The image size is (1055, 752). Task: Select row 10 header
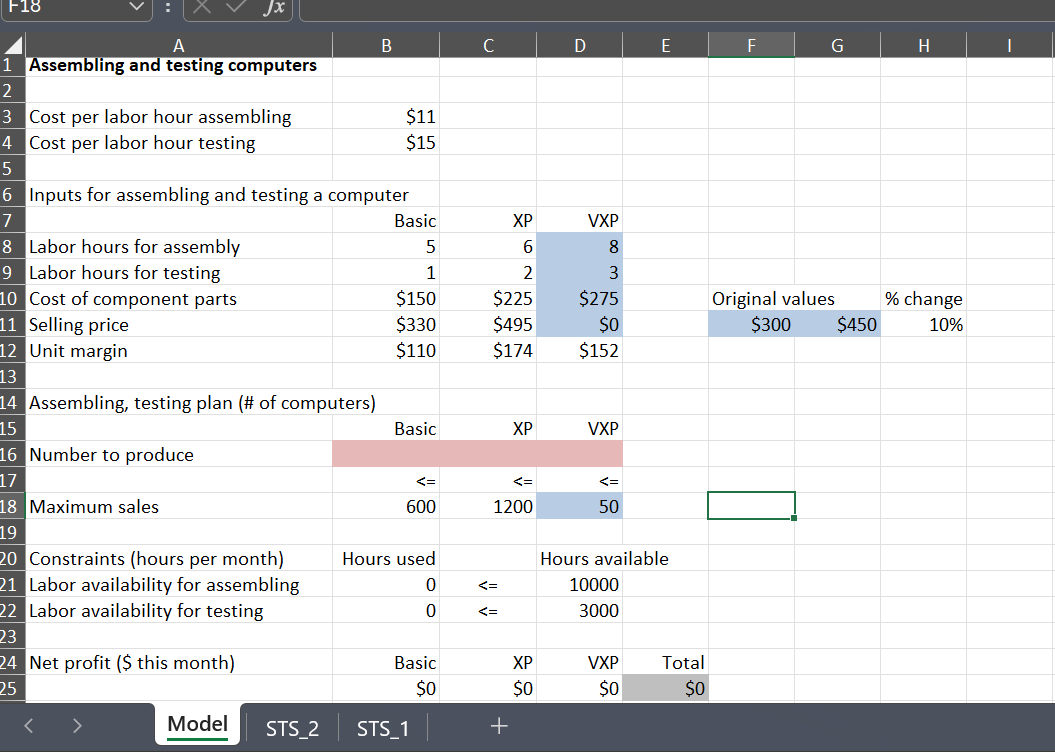pyautogui.click(x=11, y=298)
